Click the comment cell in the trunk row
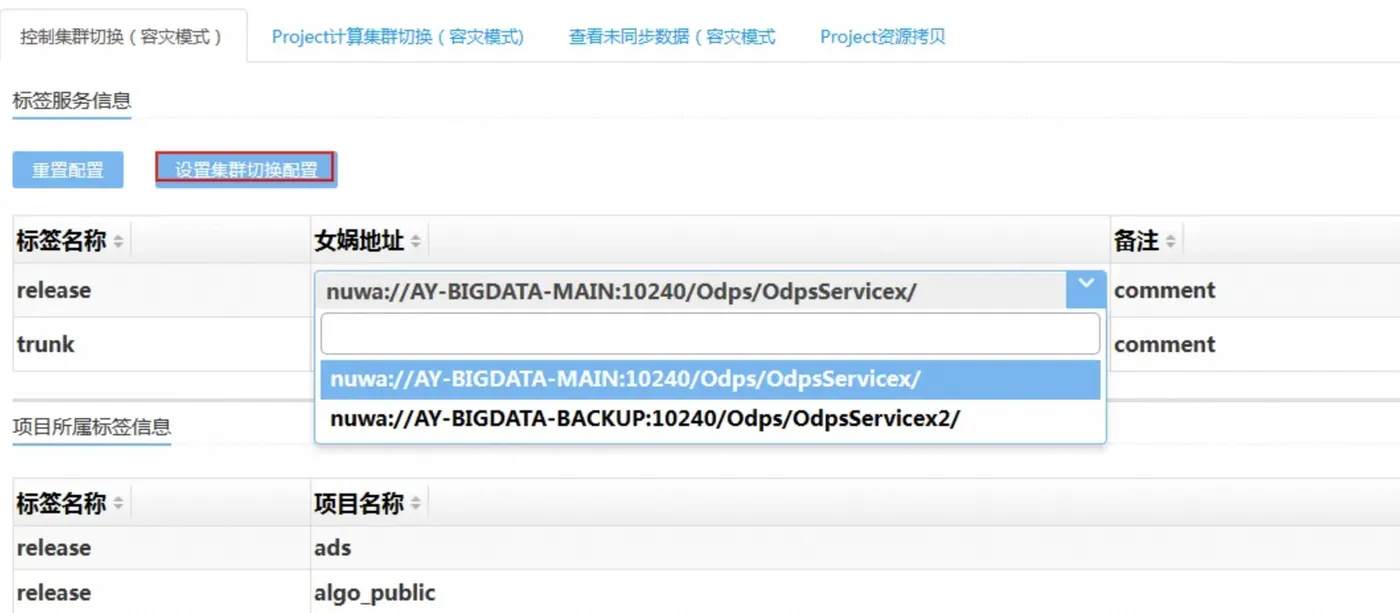 tap(1164, 345)
